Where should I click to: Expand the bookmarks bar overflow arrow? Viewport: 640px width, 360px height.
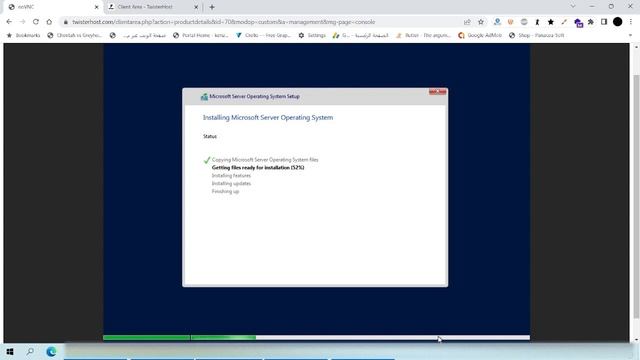(630, 36)
